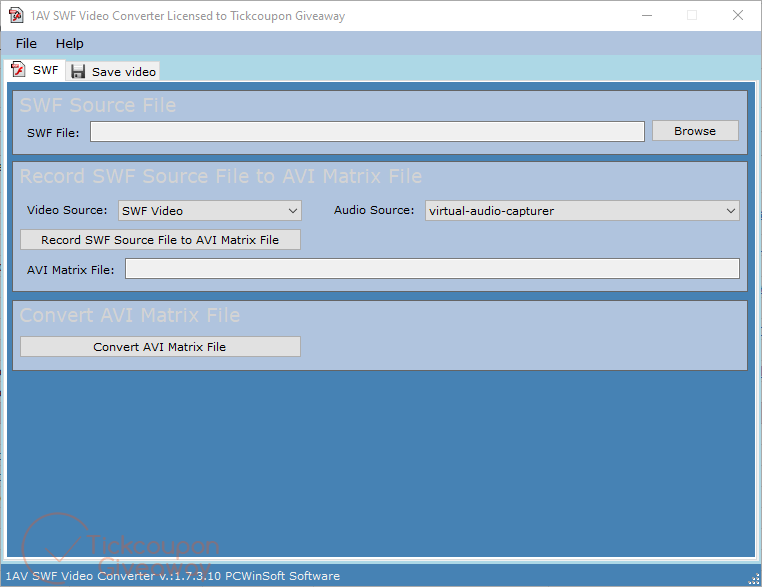
Task: Click the Convert AVI Matrix File button
Action: [x=160, y=347]
